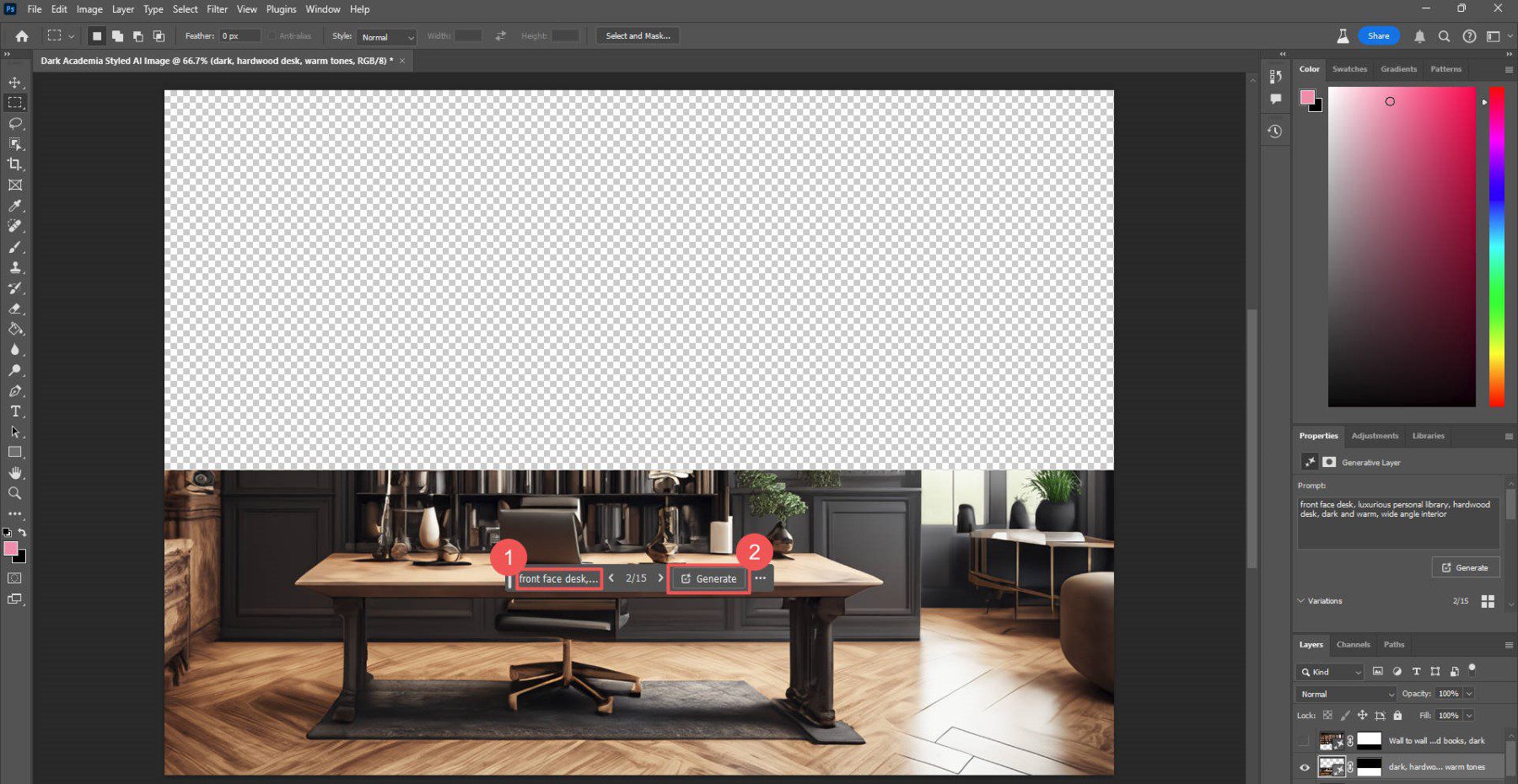The width and height of the screenshot is (1518, 784).
Task: Collapse the Variations section in Properties
Action: coord(1301,601)
